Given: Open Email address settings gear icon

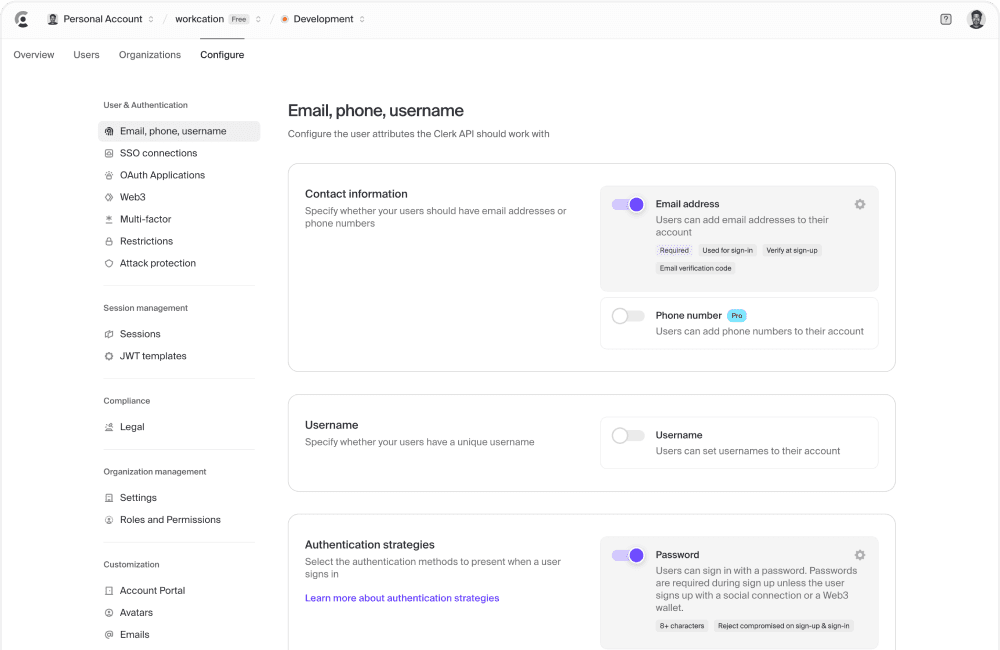Looking at the screenshot, I should coord(860,204).
